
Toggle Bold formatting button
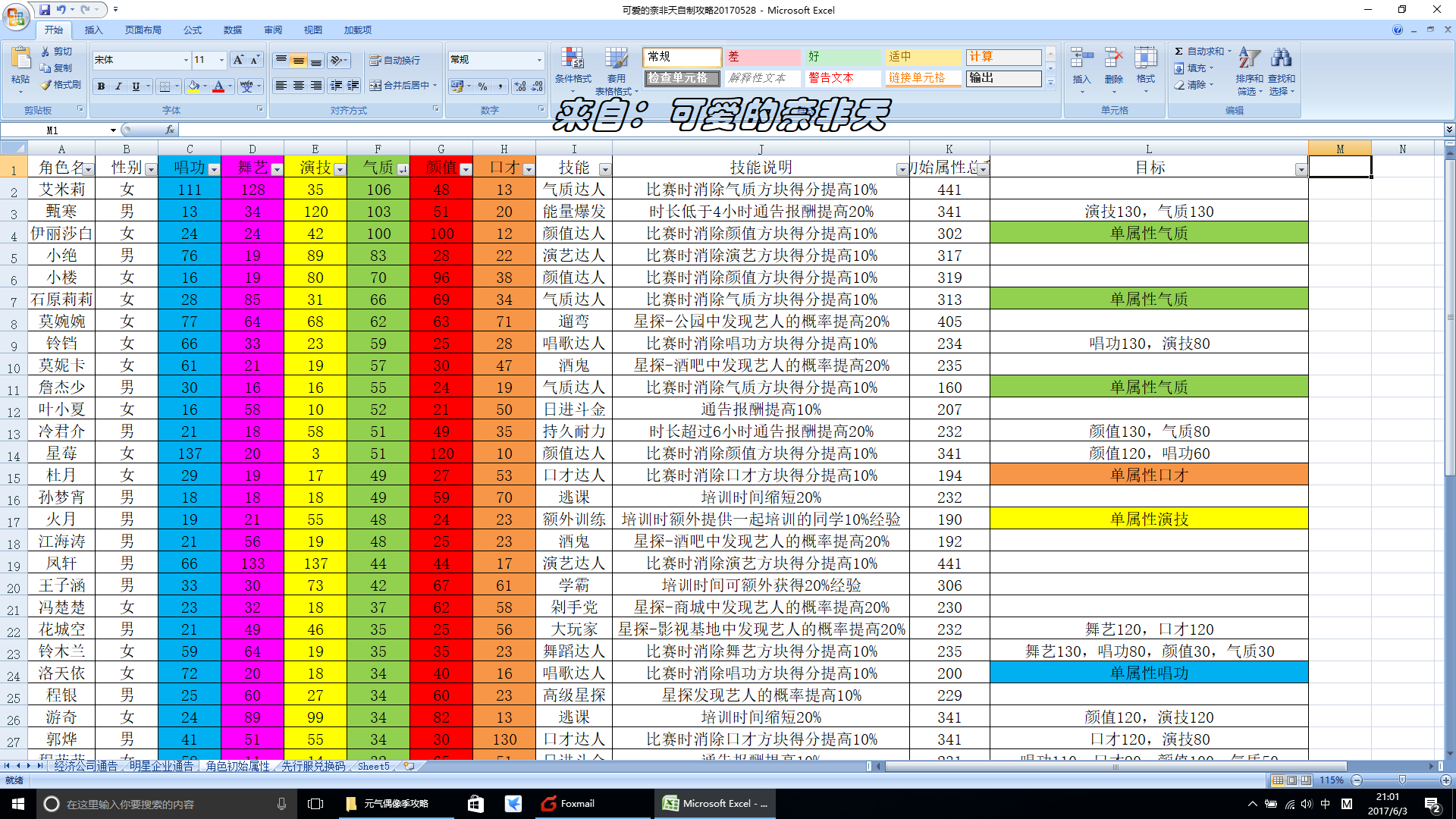101,86
